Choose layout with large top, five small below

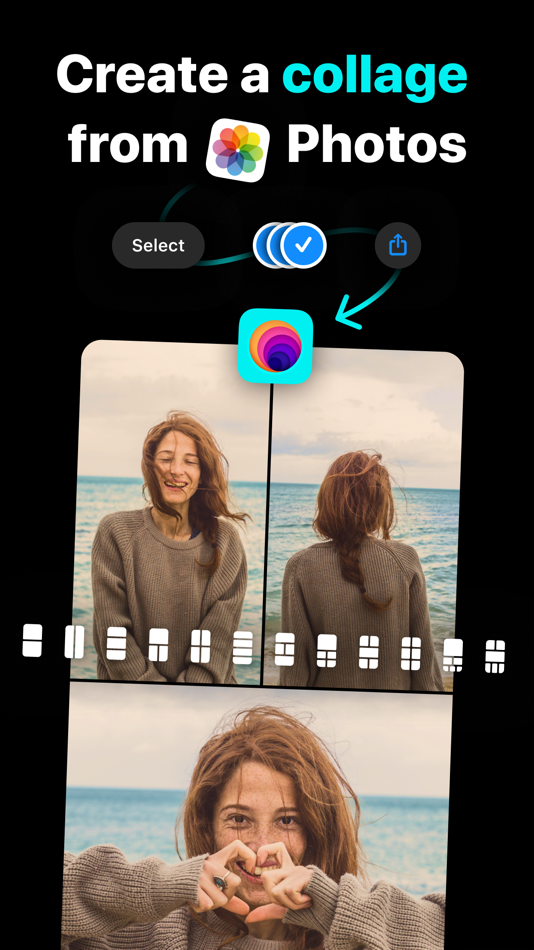tap(453, 656)
